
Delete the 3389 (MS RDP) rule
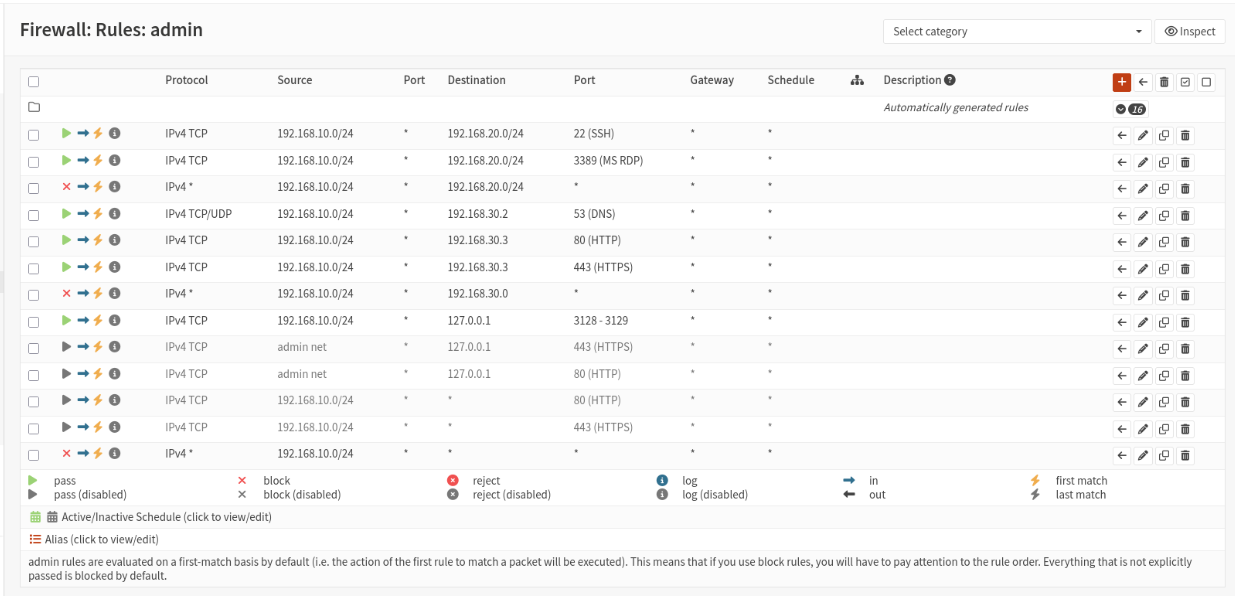pyautogui.click(x=1185, y=162)
